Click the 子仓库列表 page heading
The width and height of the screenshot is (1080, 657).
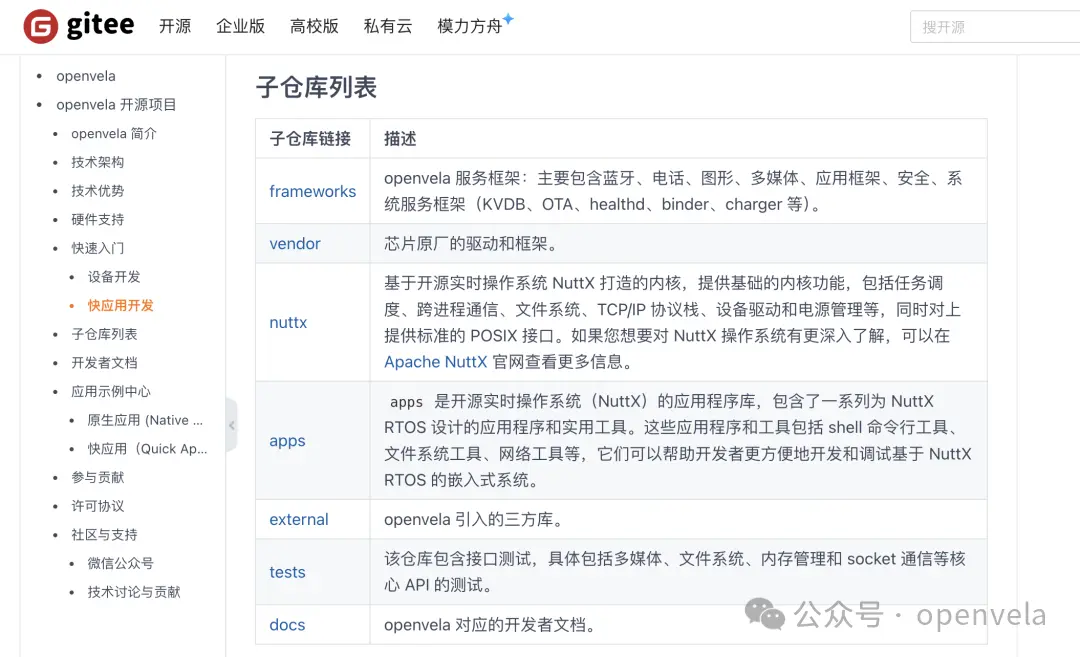316,87
